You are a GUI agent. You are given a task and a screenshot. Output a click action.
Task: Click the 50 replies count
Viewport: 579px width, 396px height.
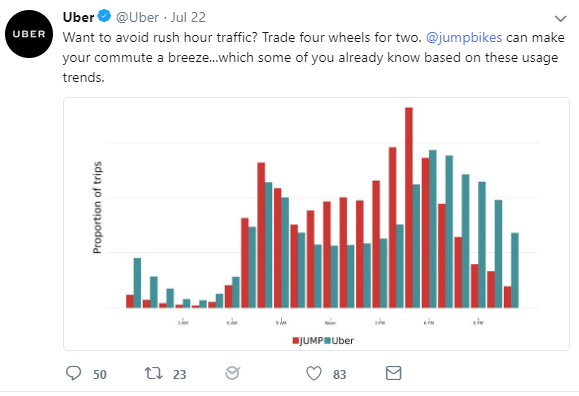[x=100, y=375]
